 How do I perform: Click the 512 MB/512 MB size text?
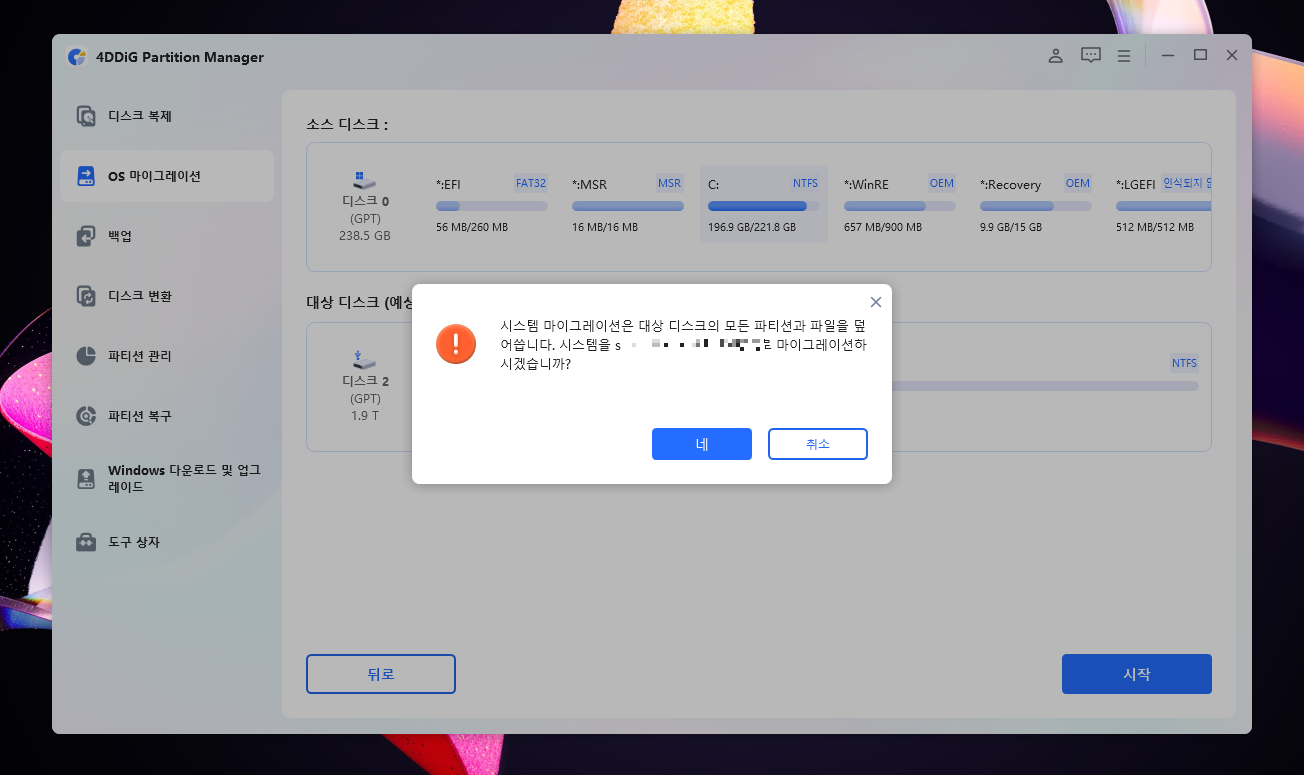[x=1155, y=227]
